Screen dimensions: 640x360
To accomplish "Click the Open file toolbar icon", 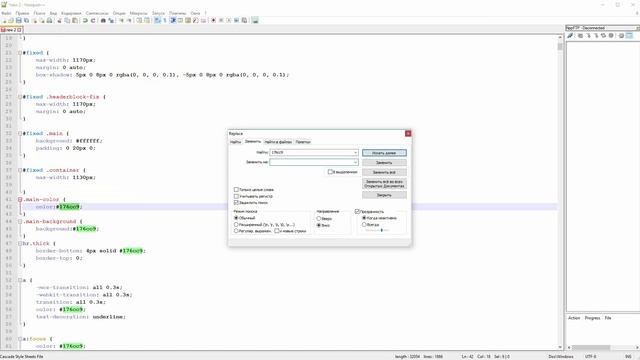I will coord(11,20).
